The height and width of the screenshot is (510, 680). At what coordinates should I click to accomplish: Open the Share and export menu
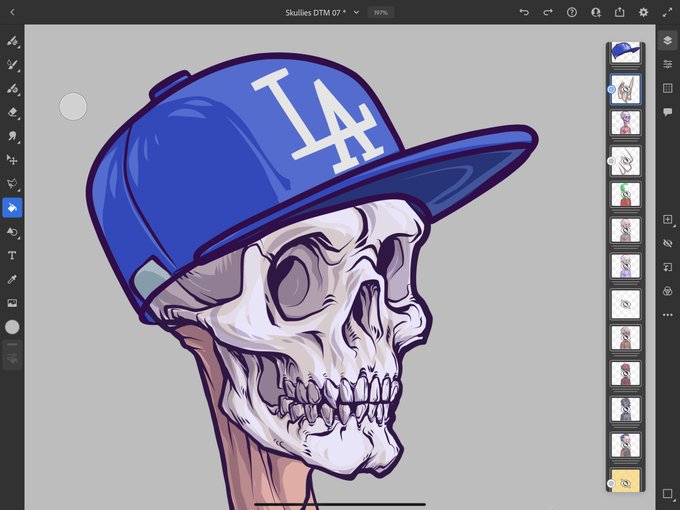(x=620, y=12)
